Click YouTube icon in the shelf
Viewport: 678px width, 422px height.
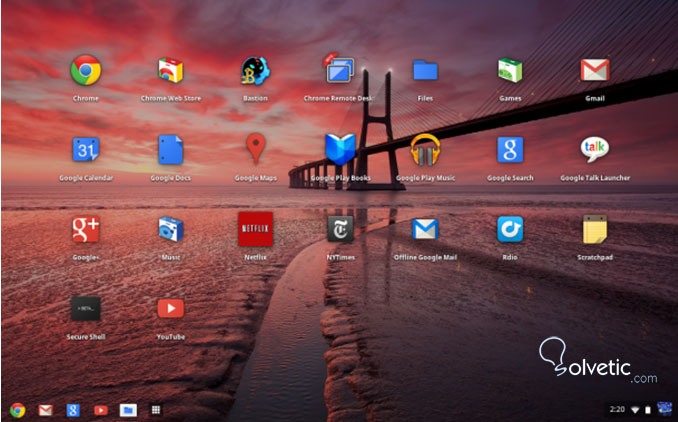(x=101, y=410)
